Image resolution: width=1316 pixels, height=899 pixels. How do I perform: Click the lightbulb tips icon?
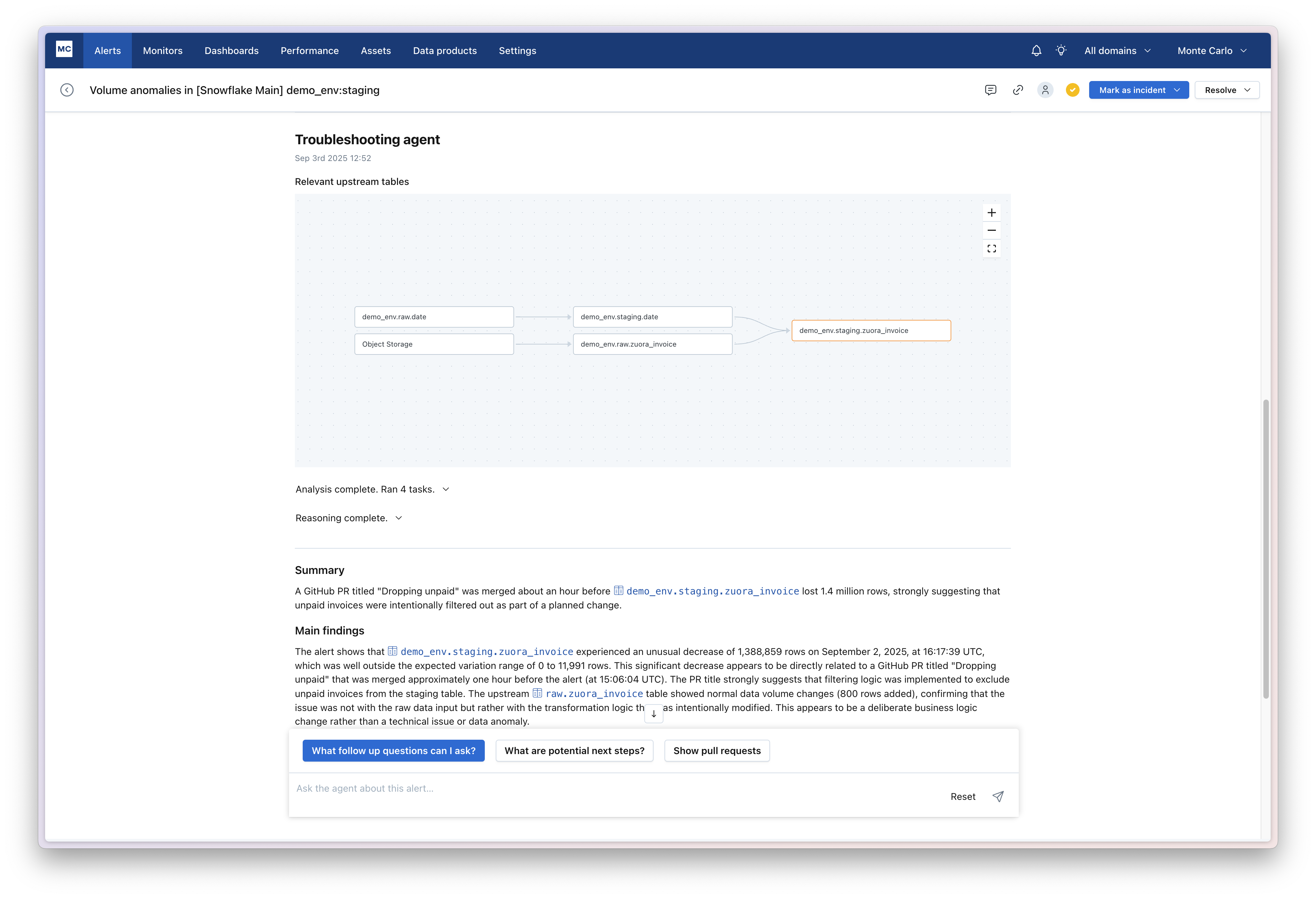point(1060,50)
